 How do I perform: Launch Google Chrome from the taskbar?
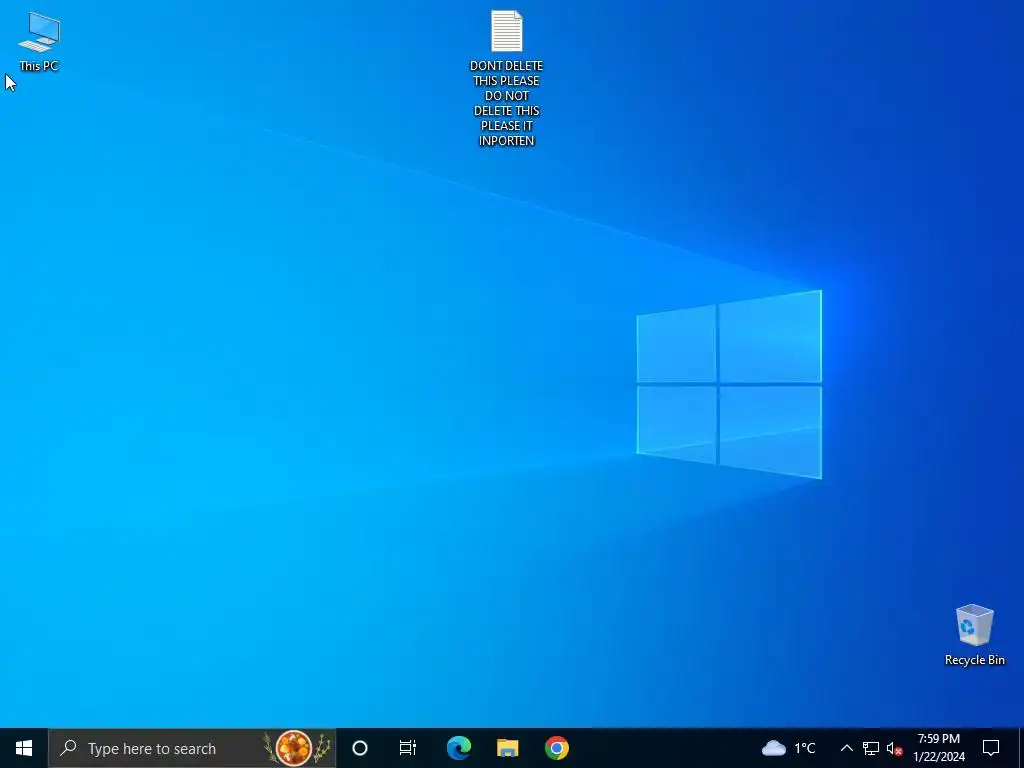(556, 748)
